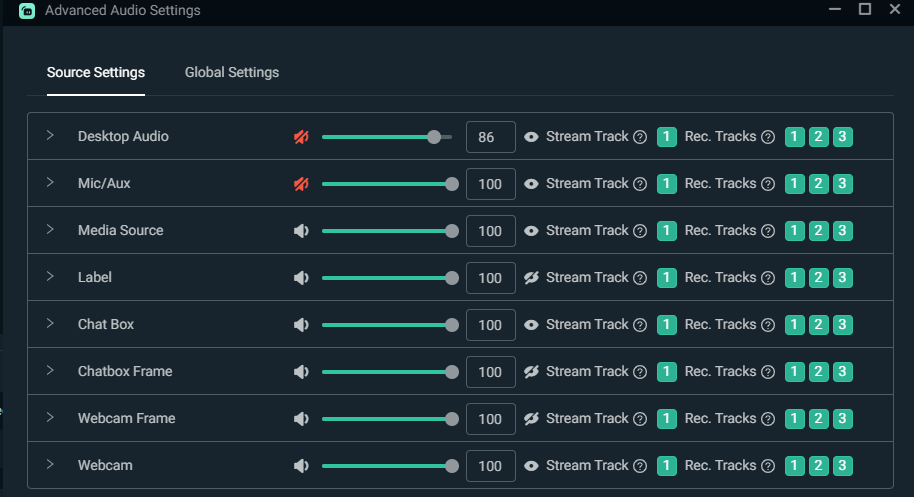Mute the Media Source audio
Screen dimensions: 914x497
tap(301, 231)
